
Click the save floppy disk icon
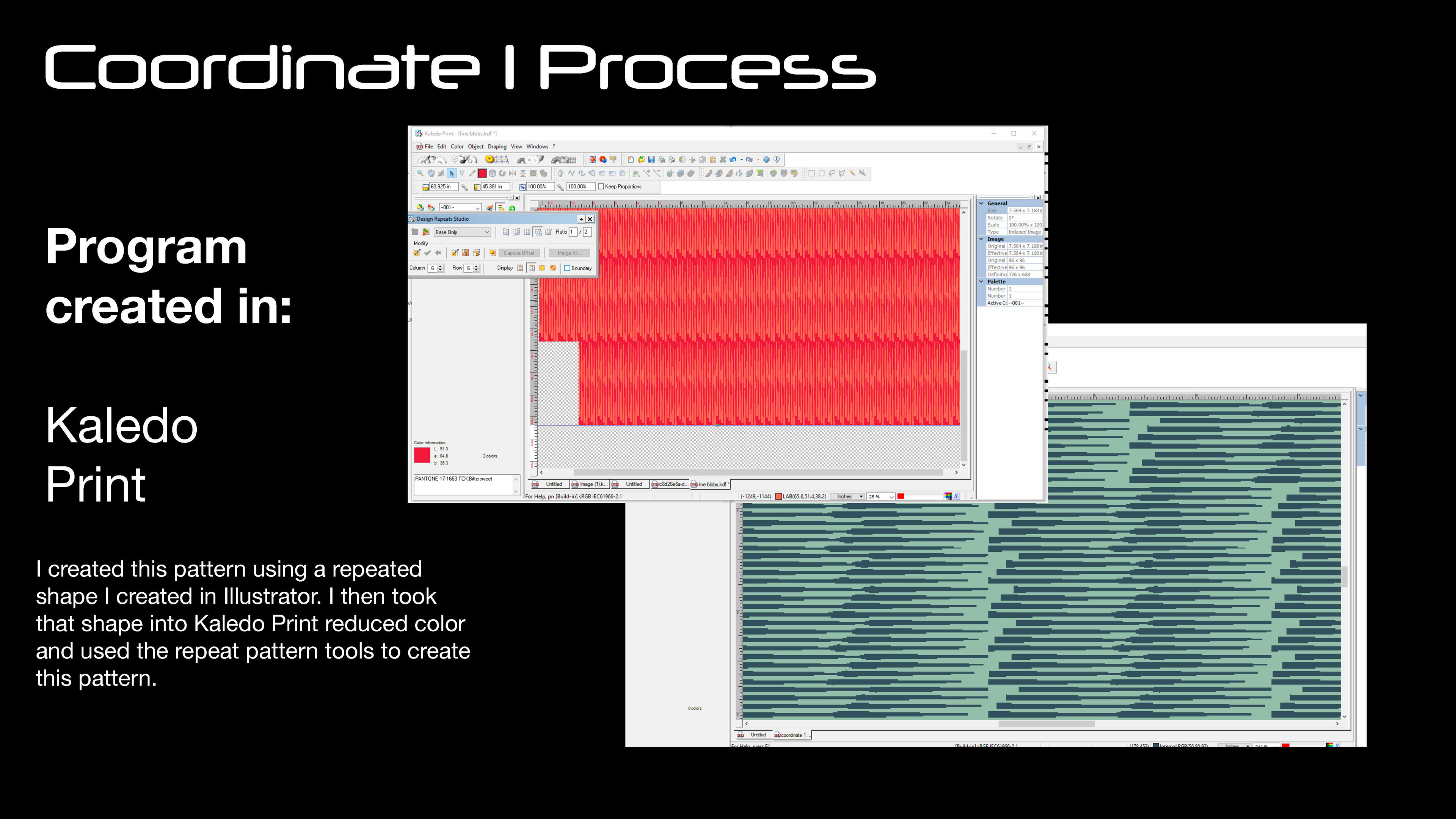point(651,160)
